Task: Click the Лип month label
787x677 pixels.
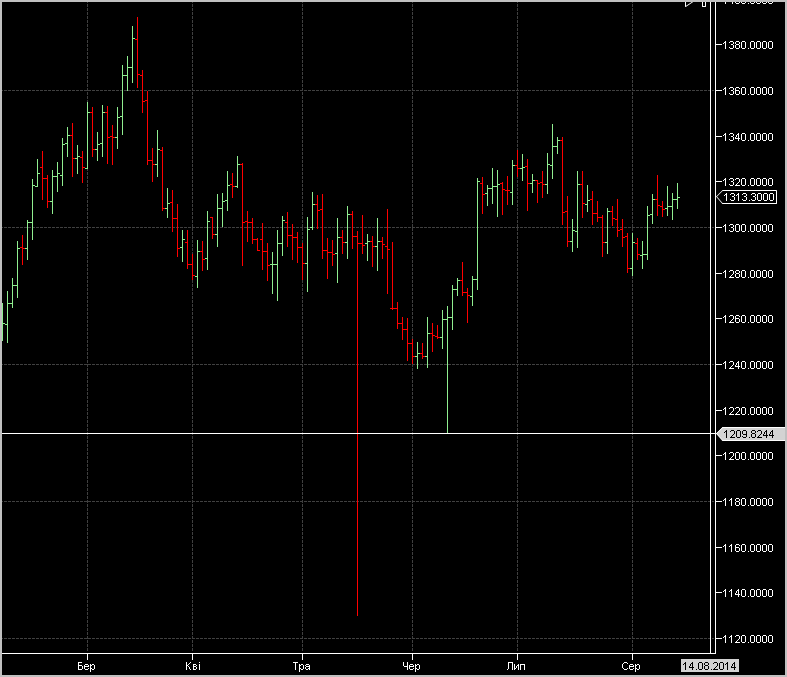Action: pos(516,666)
